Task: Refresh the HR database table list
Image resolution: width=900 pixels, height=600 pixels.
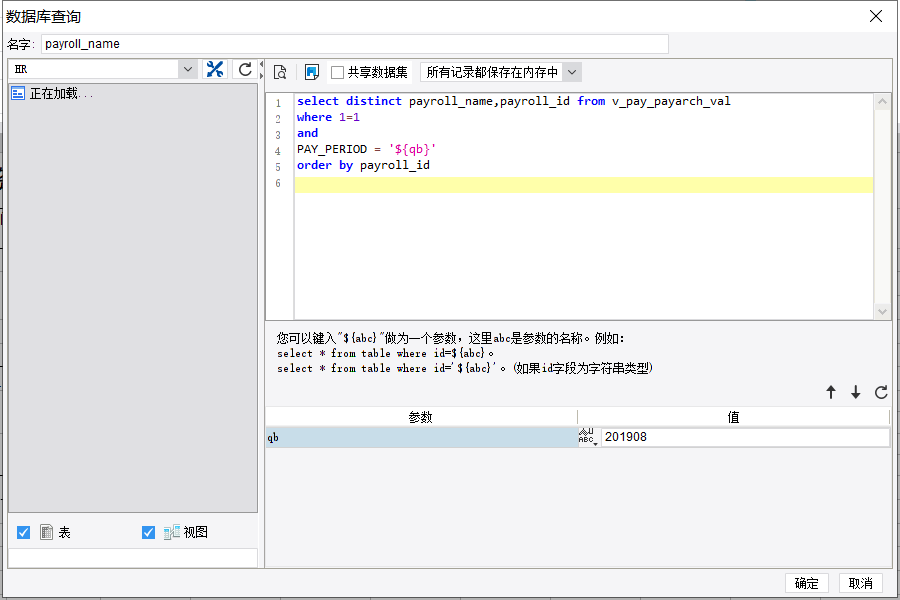Action: 245,69
